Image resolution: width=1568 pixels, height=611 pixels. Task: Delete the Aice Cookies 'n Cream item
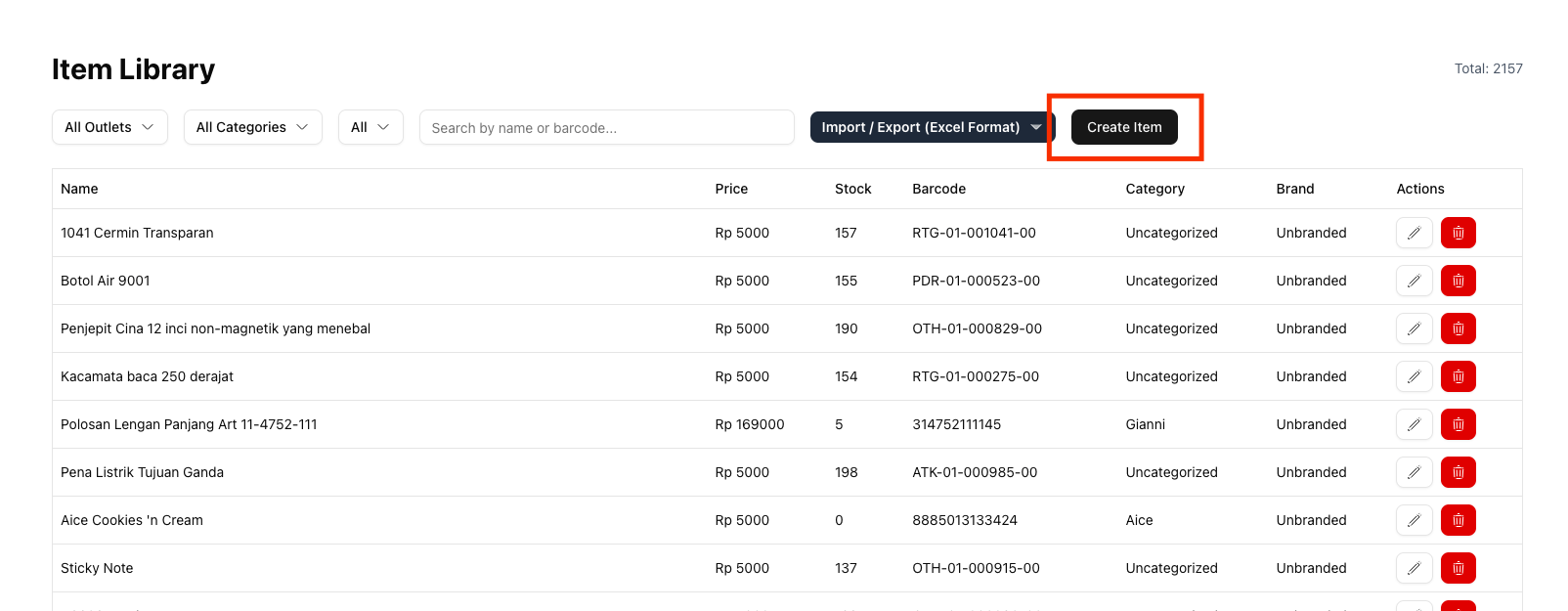click(1458, 520)
